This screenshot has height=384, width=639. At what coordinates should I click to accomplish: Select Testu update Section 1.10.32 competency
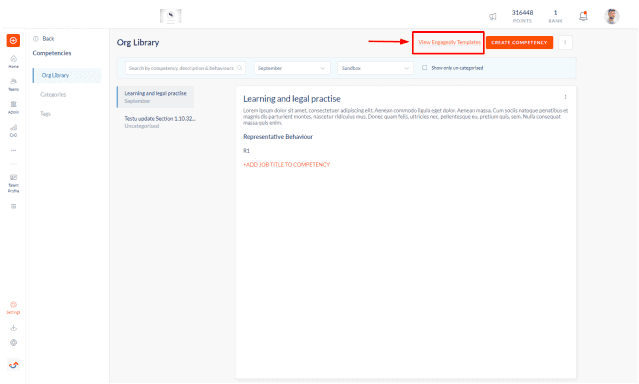coord(160,122)
